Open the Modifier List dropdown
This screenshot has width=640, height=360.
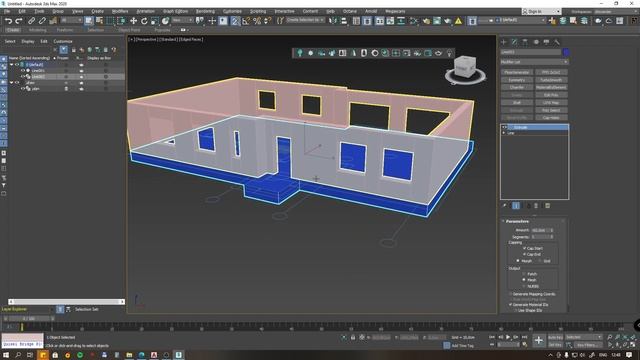click(x=534, y=62)
